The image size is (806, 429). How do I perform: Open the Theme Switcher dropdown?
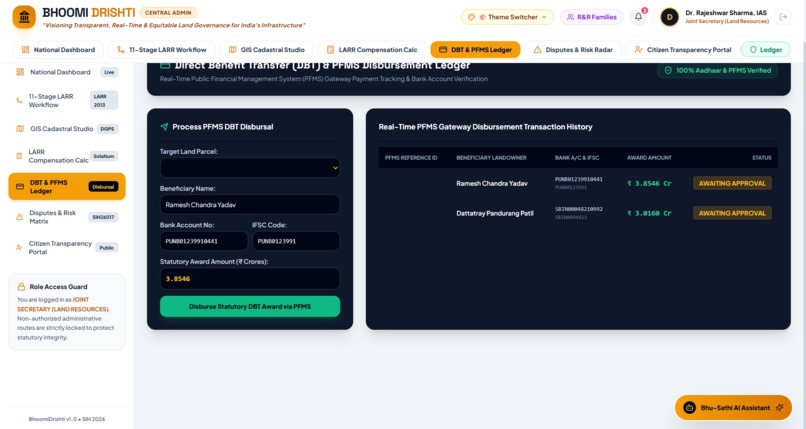(x=507, y=17)
